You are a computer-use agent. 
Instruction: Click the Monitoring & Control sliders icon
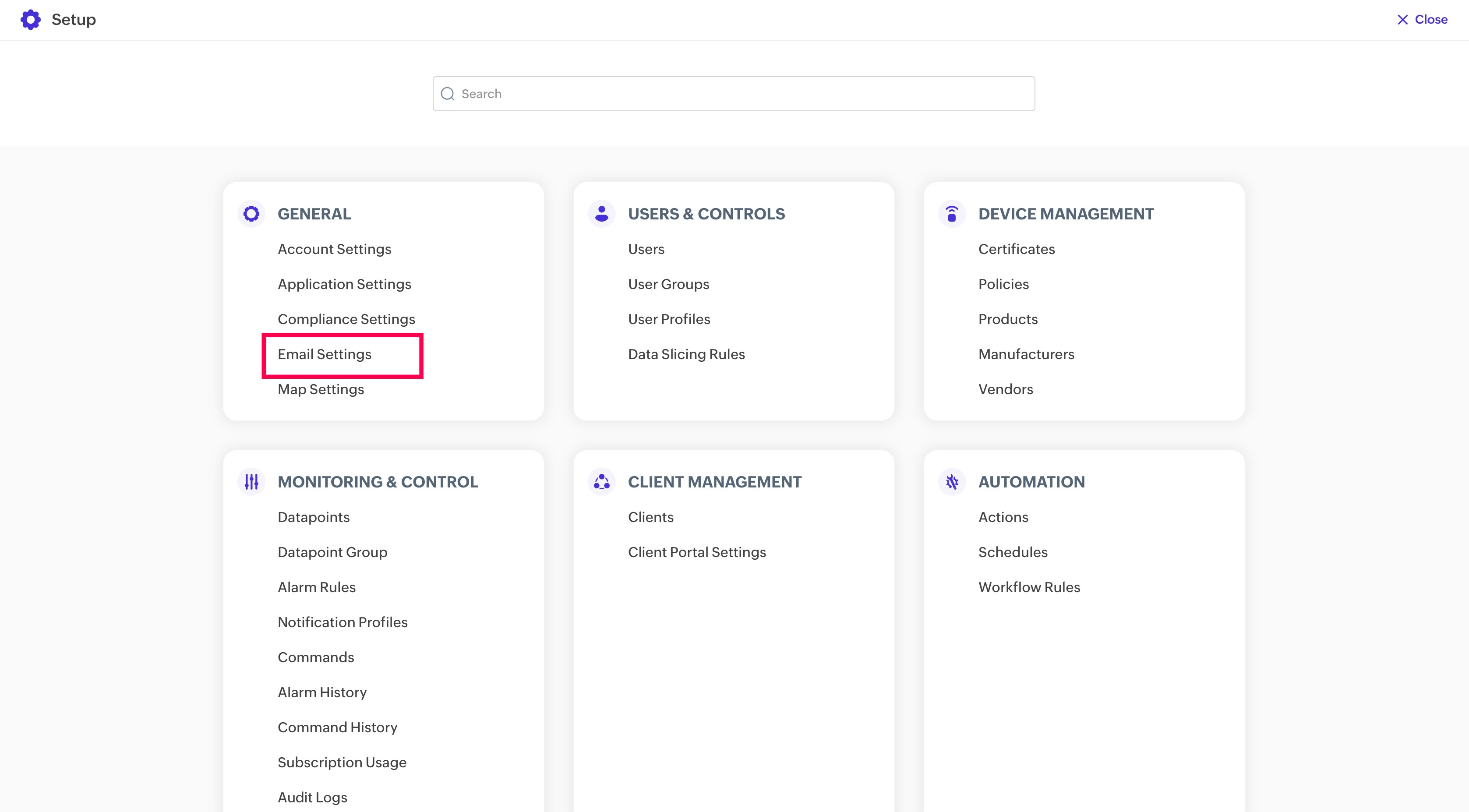click(251, 482)
